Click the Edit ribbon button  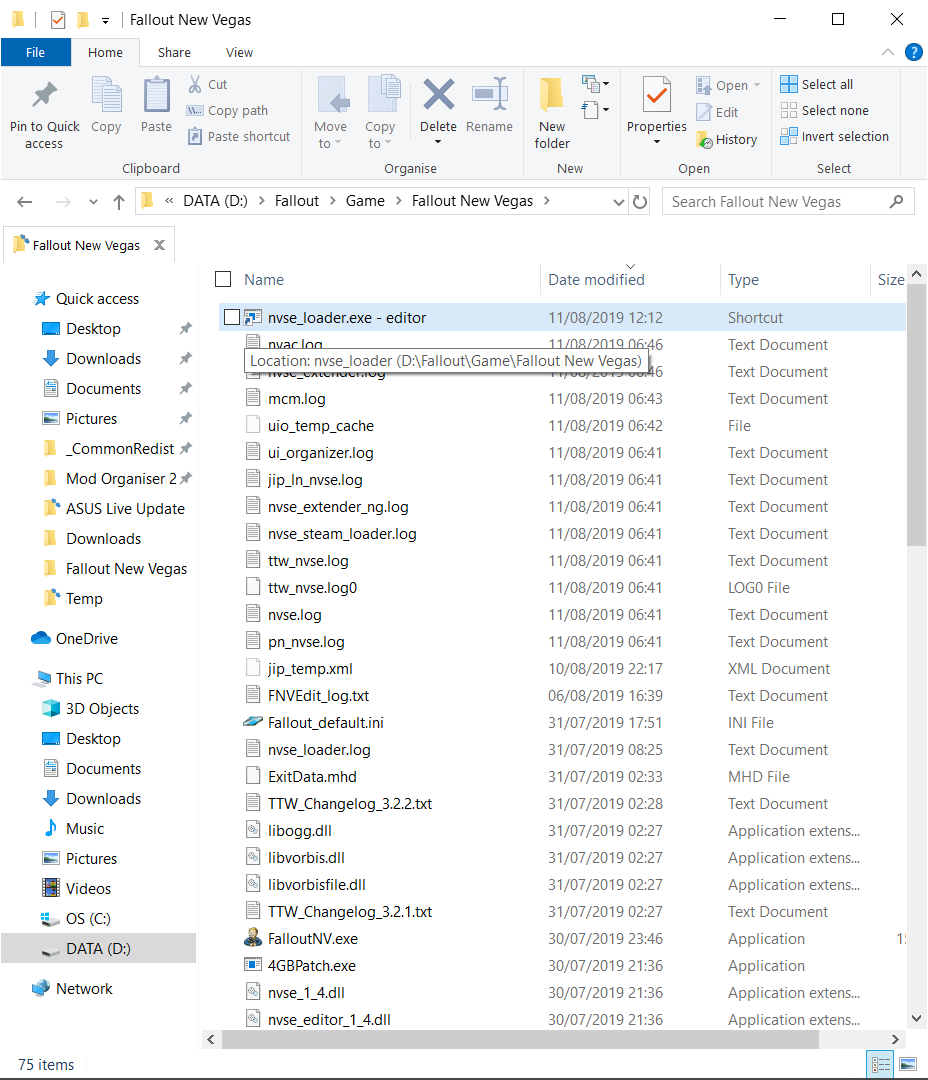click(x=717, y=112)
